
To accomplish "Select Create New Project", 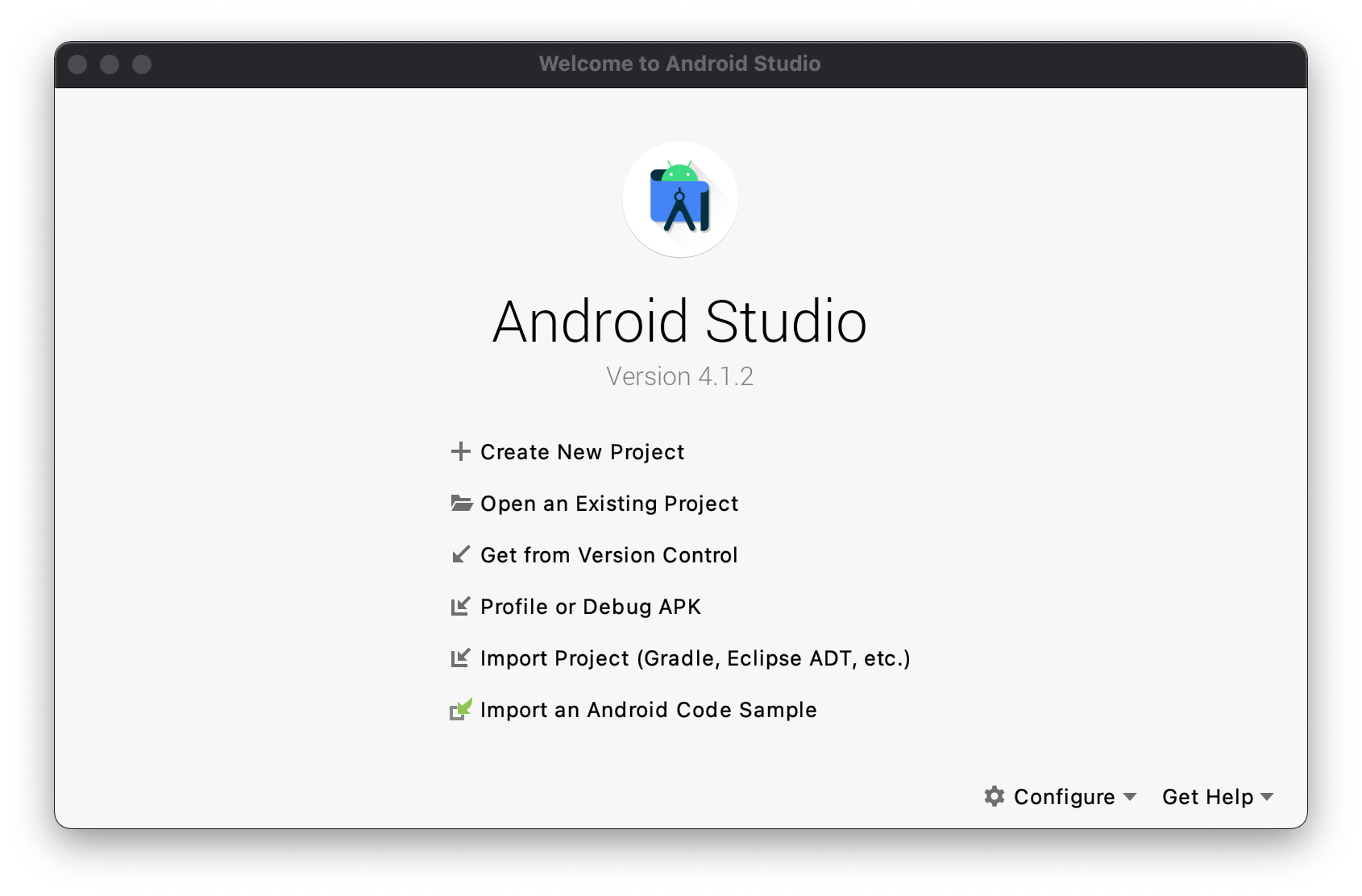I will (x=581, y=452).
